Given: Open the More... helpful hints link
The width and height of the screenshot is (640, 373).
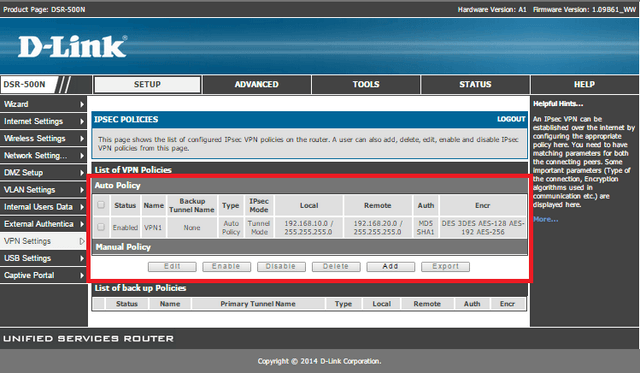Looking at the screenshot, I should coord(545,219).
